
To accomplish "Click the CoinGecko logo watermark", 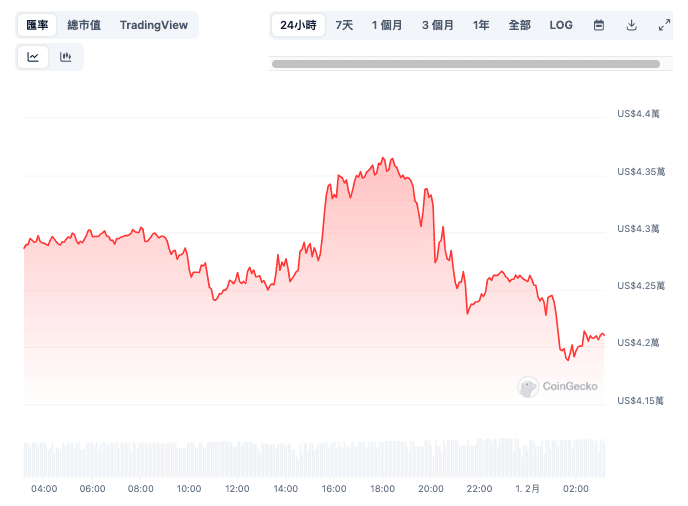I will pos(557,387).
